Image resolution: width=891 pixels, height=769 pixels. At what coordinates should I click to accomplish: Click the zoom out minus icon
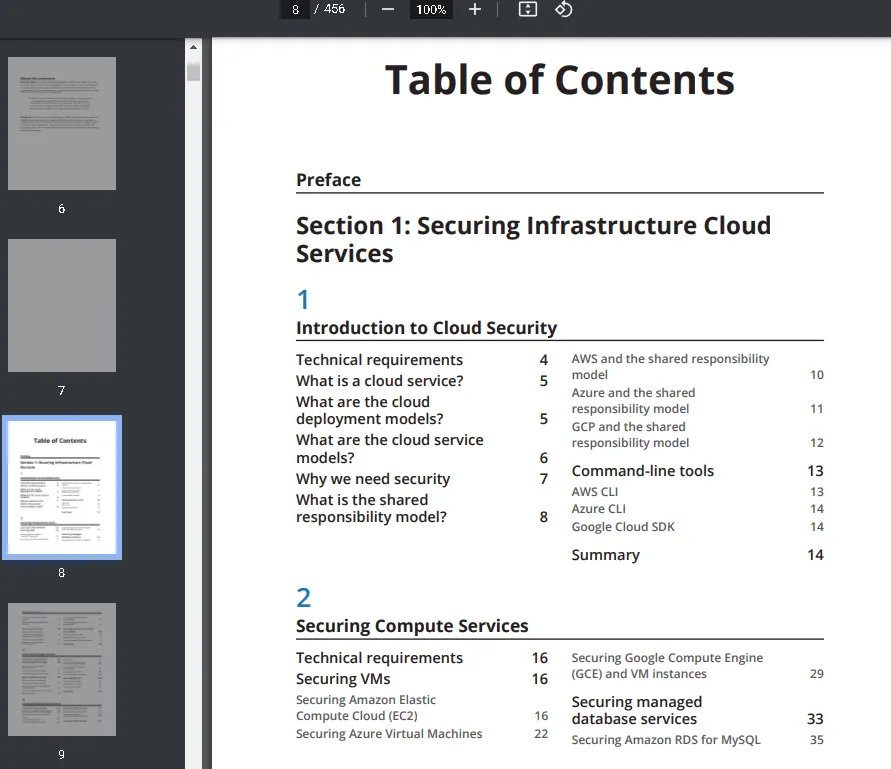[388, 9]
